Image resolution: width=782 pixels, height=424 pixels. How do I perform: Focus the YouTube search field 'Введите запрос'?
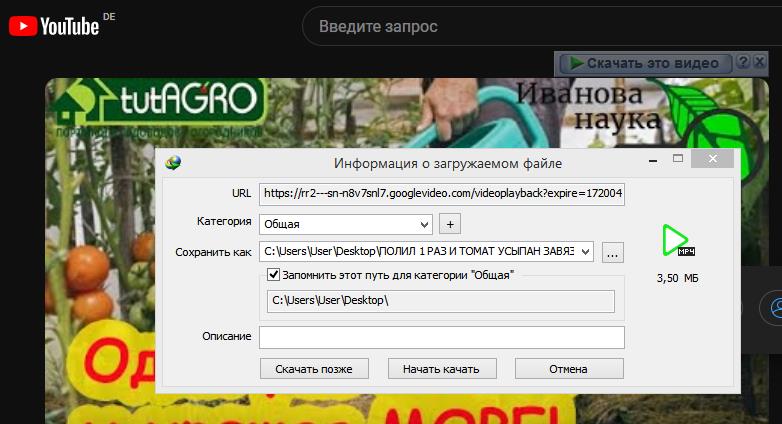542,26
